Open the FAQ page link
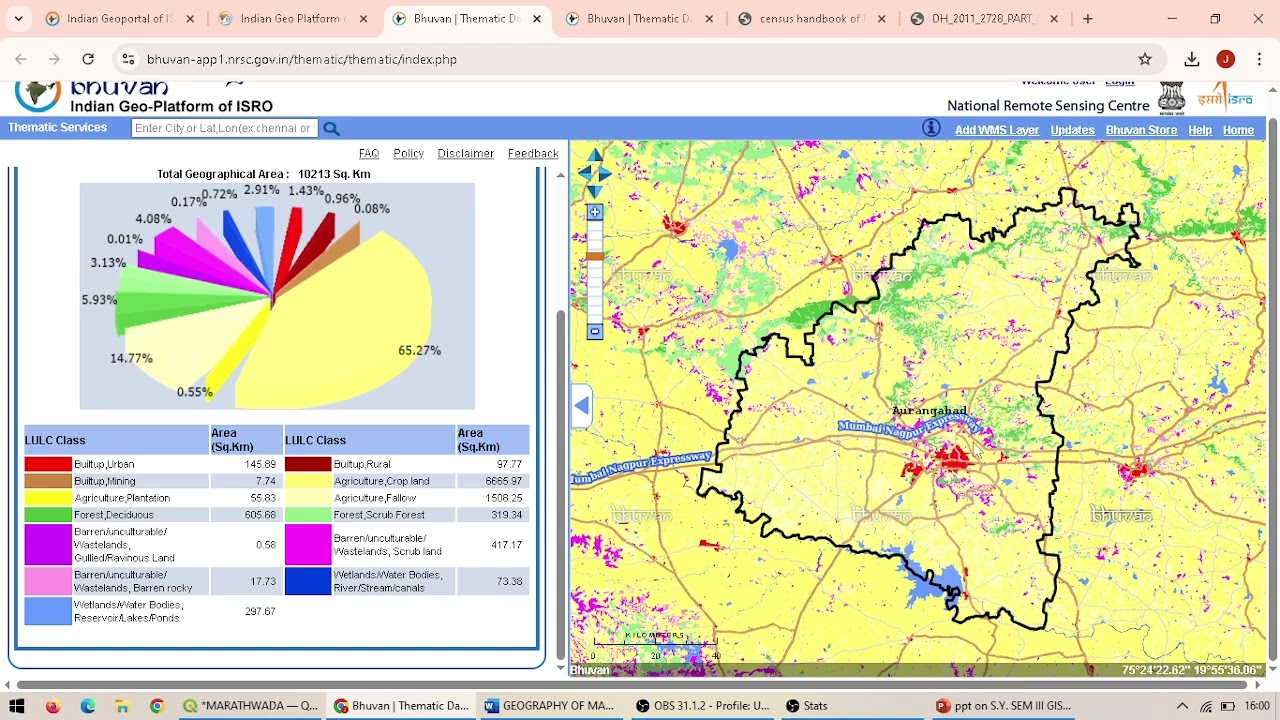This screenshot has width=1280, height=720. 369,154
